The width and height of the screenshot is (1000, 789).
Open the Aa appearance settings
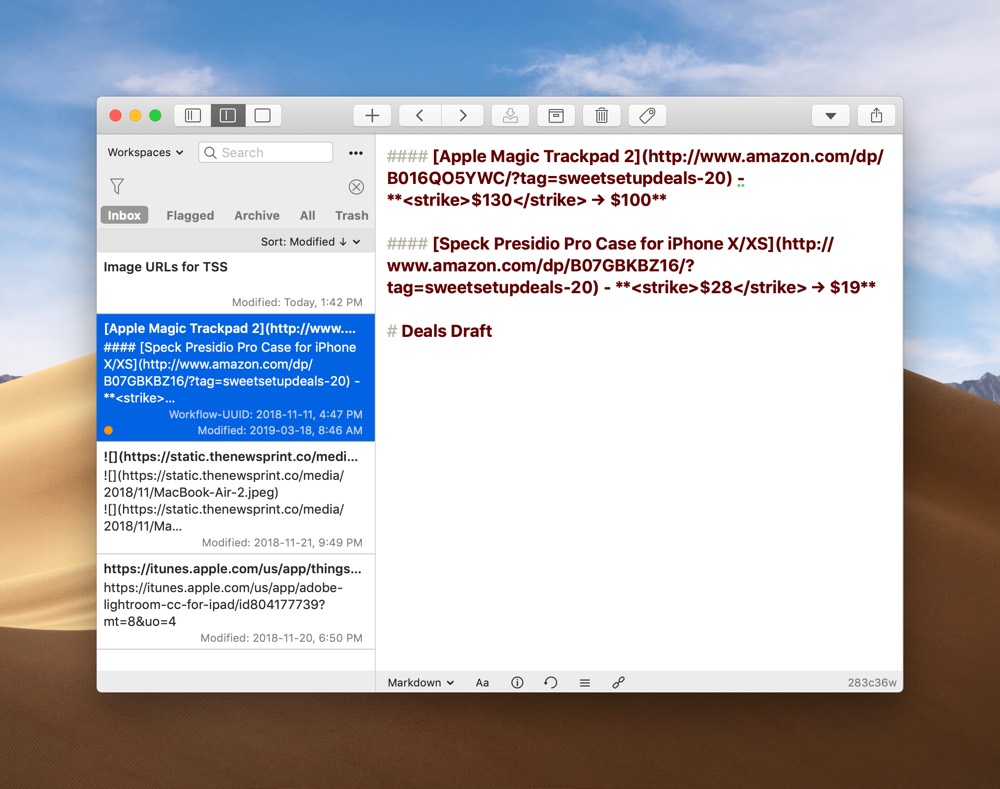pos(482,682)
